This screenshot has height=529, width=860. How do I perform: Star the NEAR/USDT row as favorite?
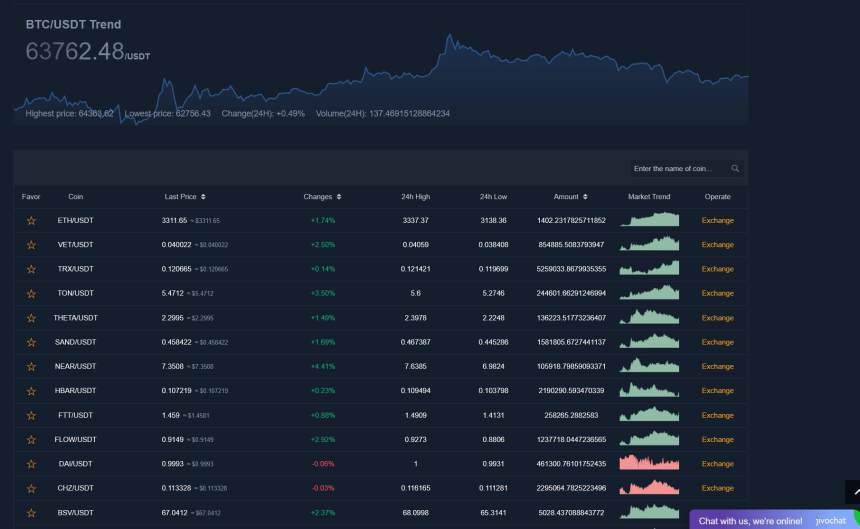pyautogui.click(x=31, y=367)
